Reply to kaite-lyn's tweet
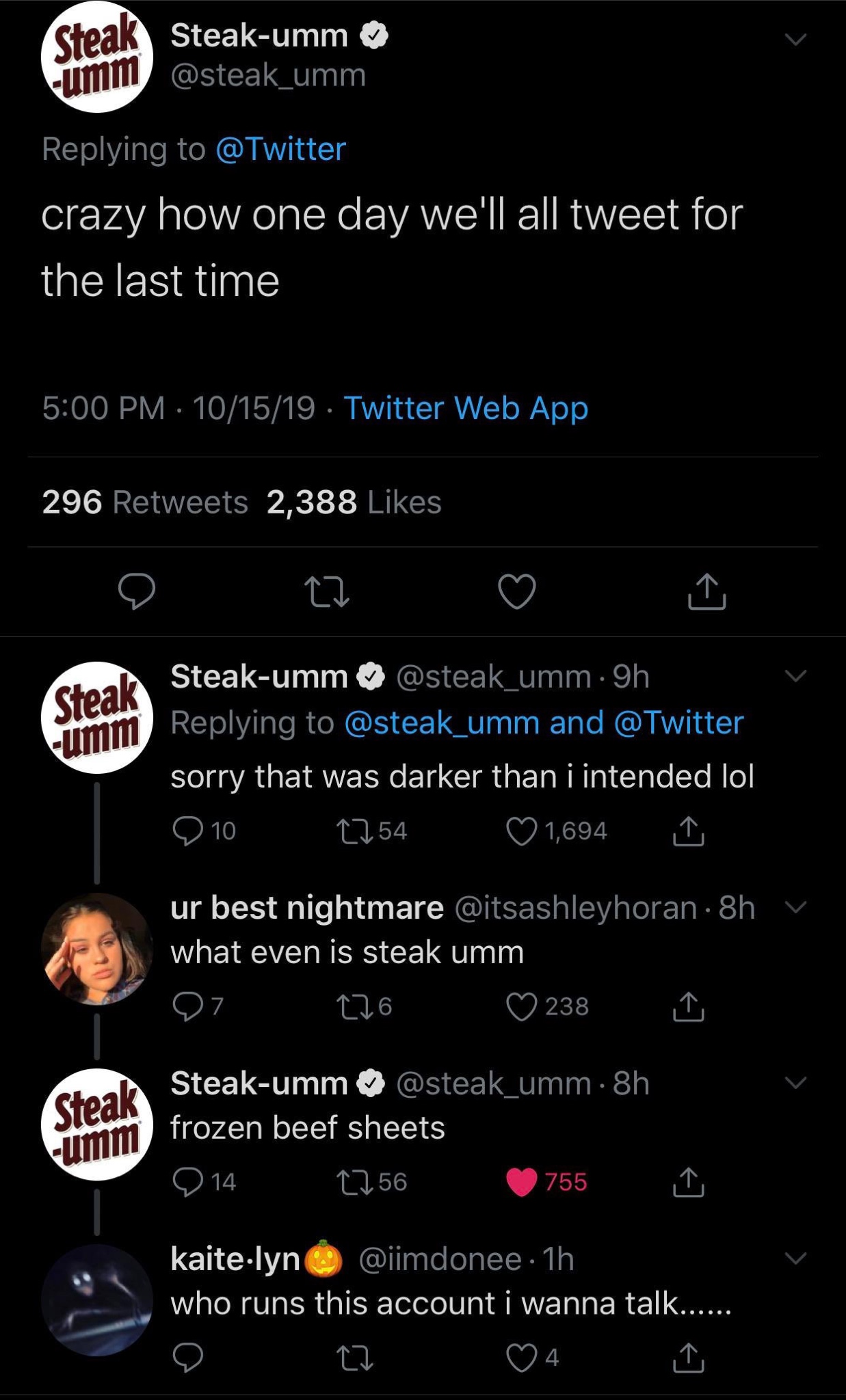 pos(187,1358)
